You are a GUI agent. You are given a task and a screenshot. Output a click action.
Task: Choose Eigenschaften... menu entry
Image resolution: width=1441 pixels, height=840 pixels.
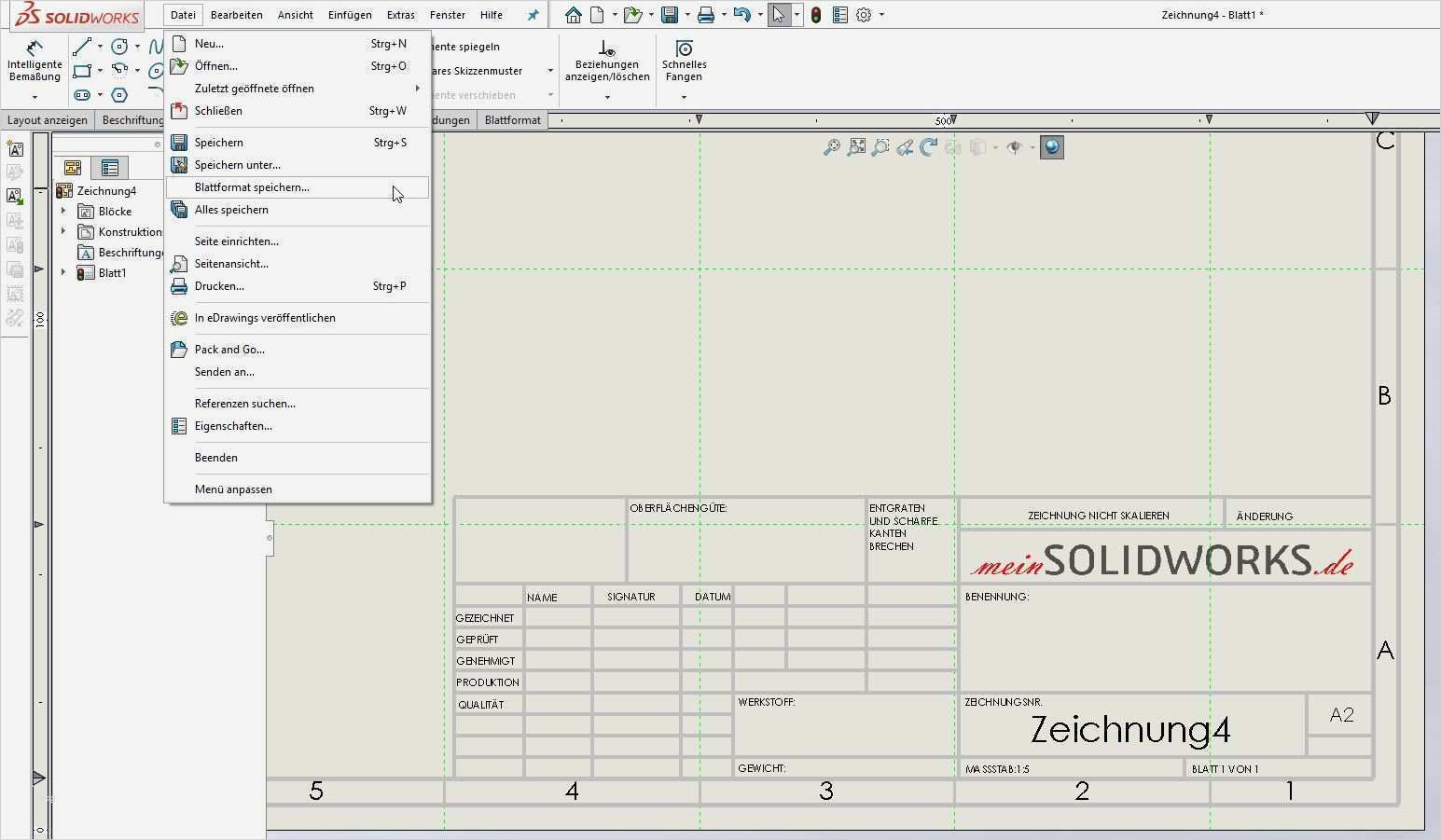tap(298, 426)
